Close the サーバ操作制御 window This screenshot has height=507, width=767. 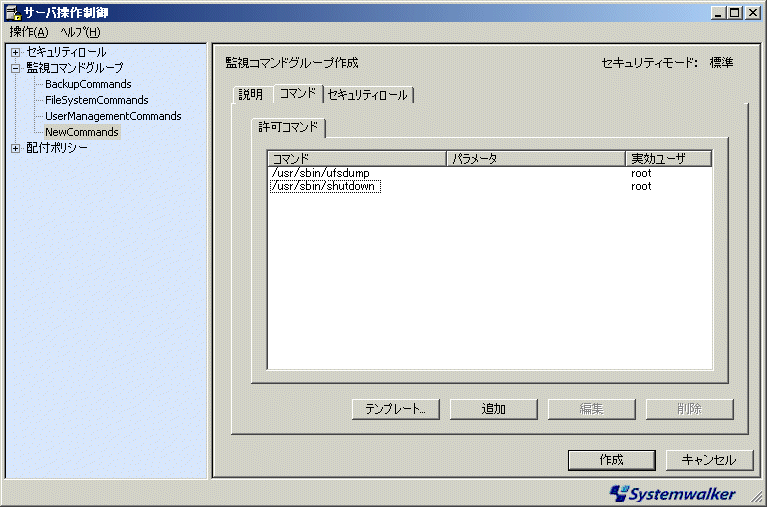tap(752, 13)
